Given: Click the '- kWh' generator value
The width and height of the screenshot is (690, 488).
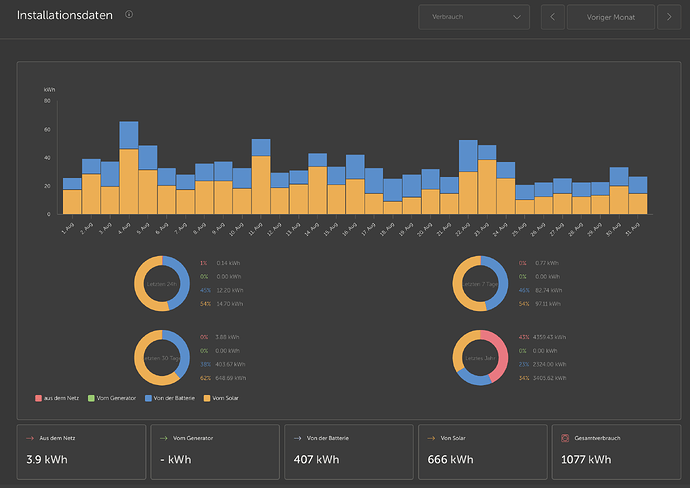Looking at the screenshot, I should tap(176, 460).
